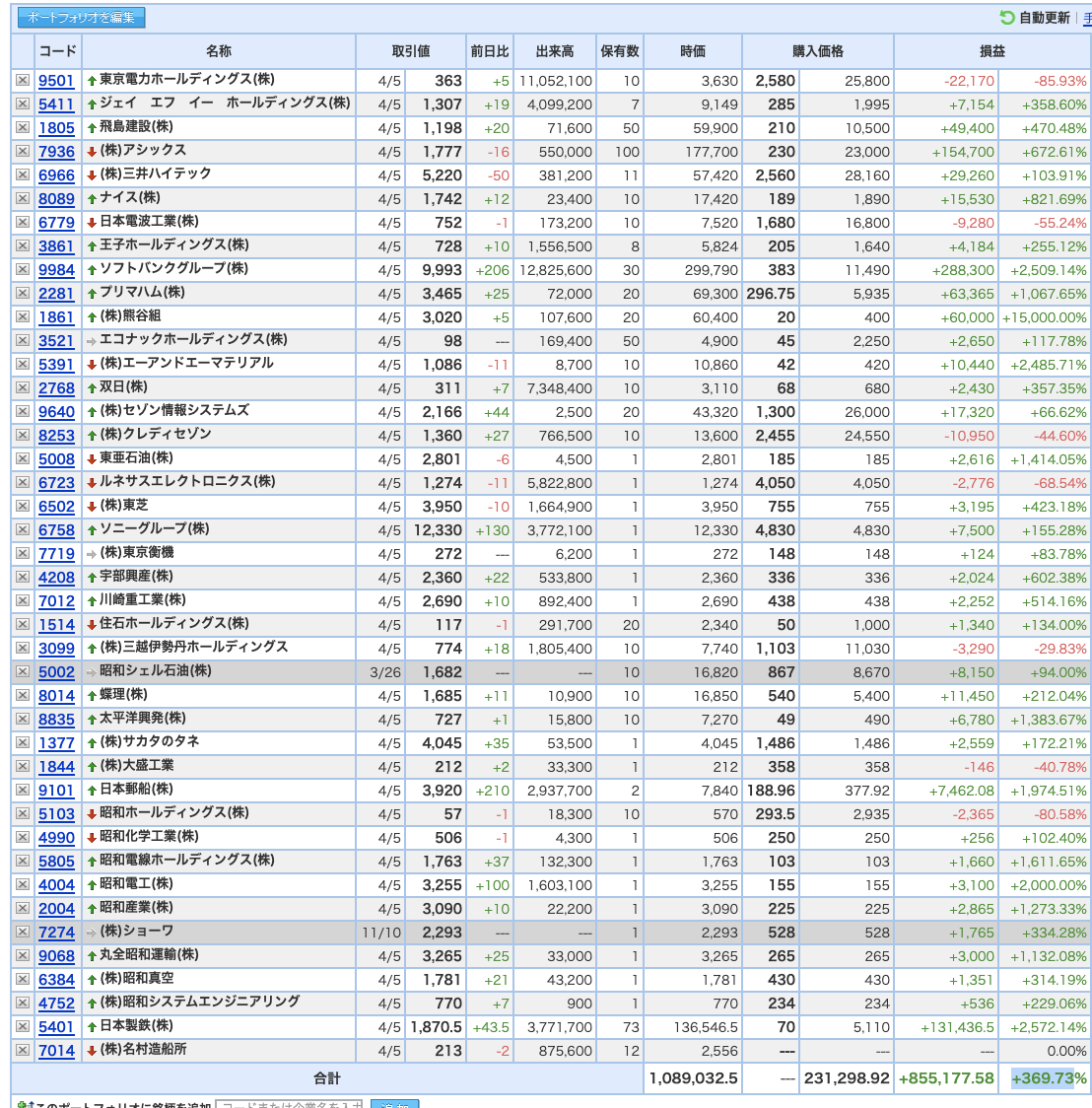The width and height of the screenshot is (1092, 1108).
Task: Select the name ルネサスエレクトロニクス(株)
Action: click(187, 481)
